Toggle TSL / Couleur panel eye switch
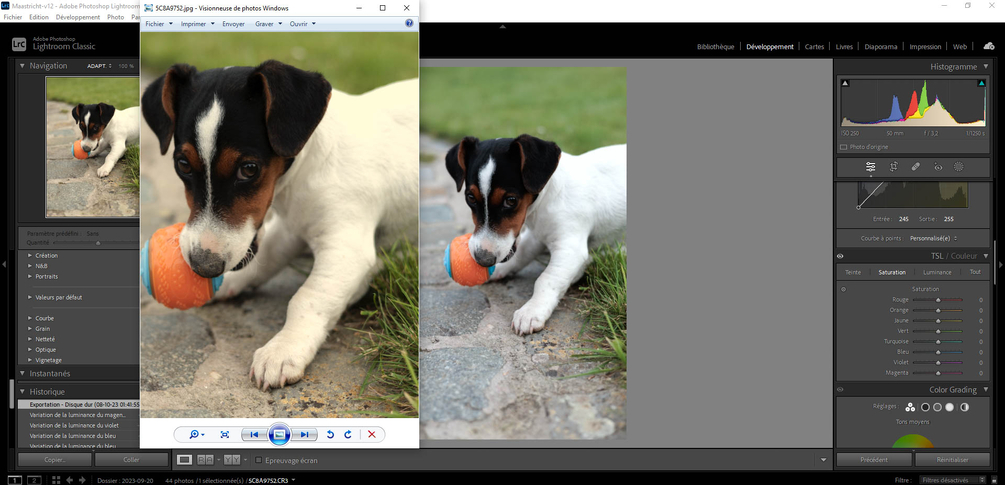This screenshot has width=1005, height=485. click(842, 256)
